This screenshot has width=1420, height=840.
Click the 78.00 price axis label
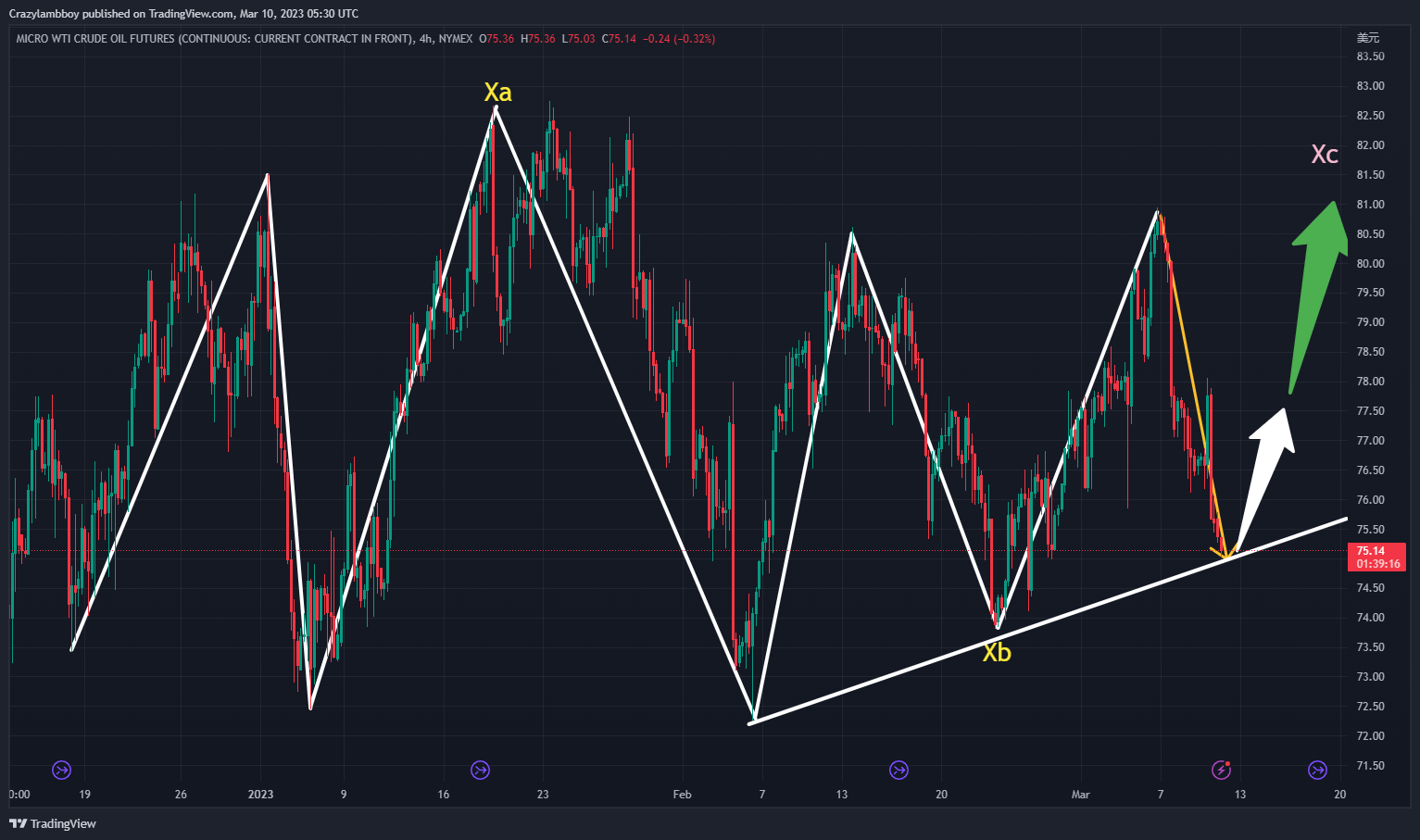1370,382
